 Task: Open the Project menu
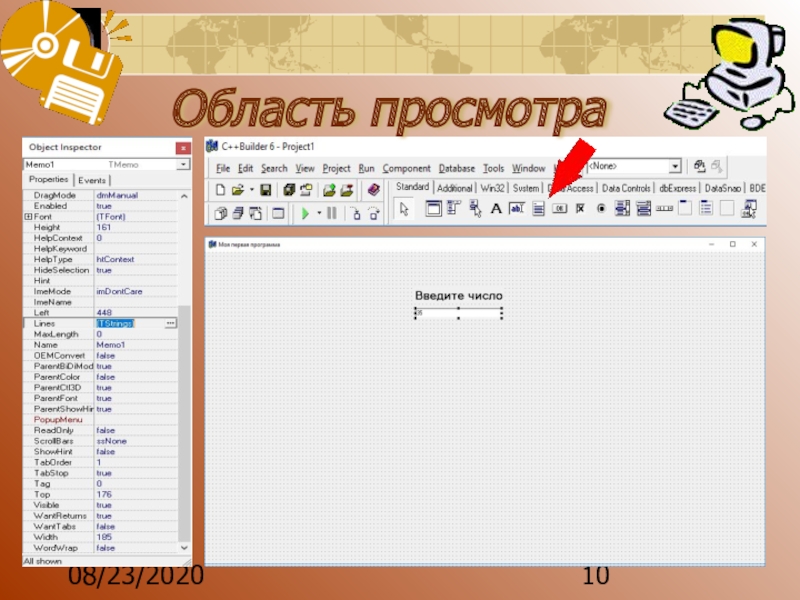pyautogui.click(x=336, y=168)
